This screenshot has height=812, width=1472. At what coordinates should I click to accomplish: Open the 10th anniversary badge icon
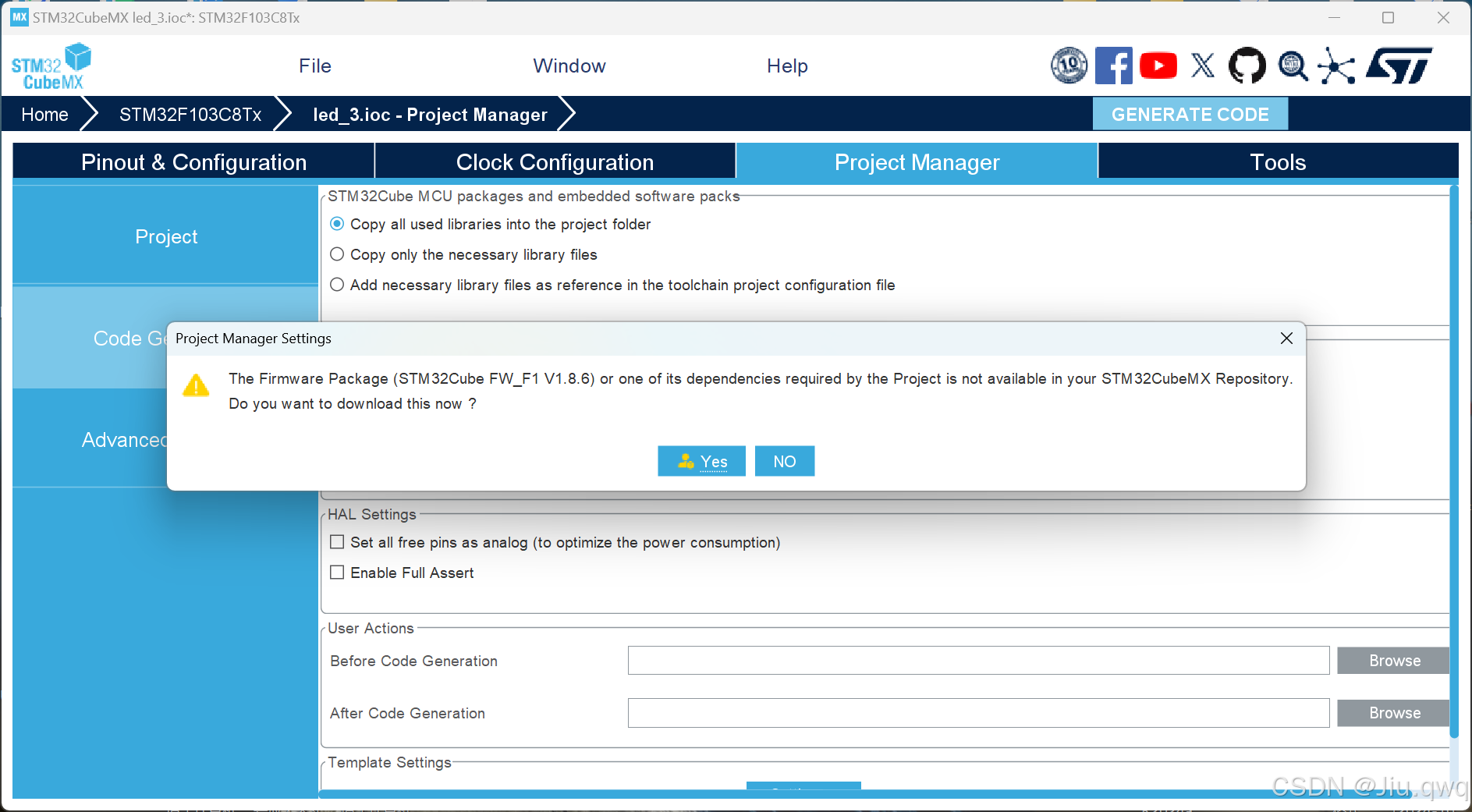click(x=1069, y=66)
